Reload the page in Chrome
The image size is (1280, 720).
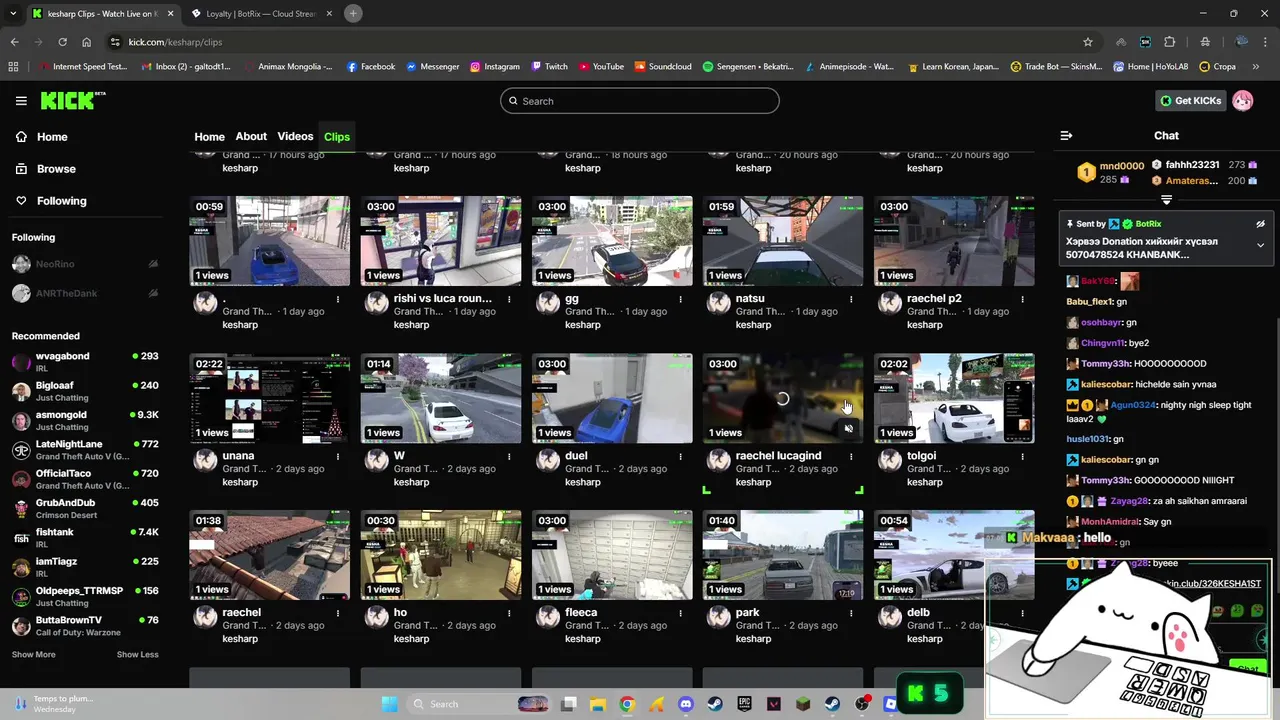(x=62, y=42)
